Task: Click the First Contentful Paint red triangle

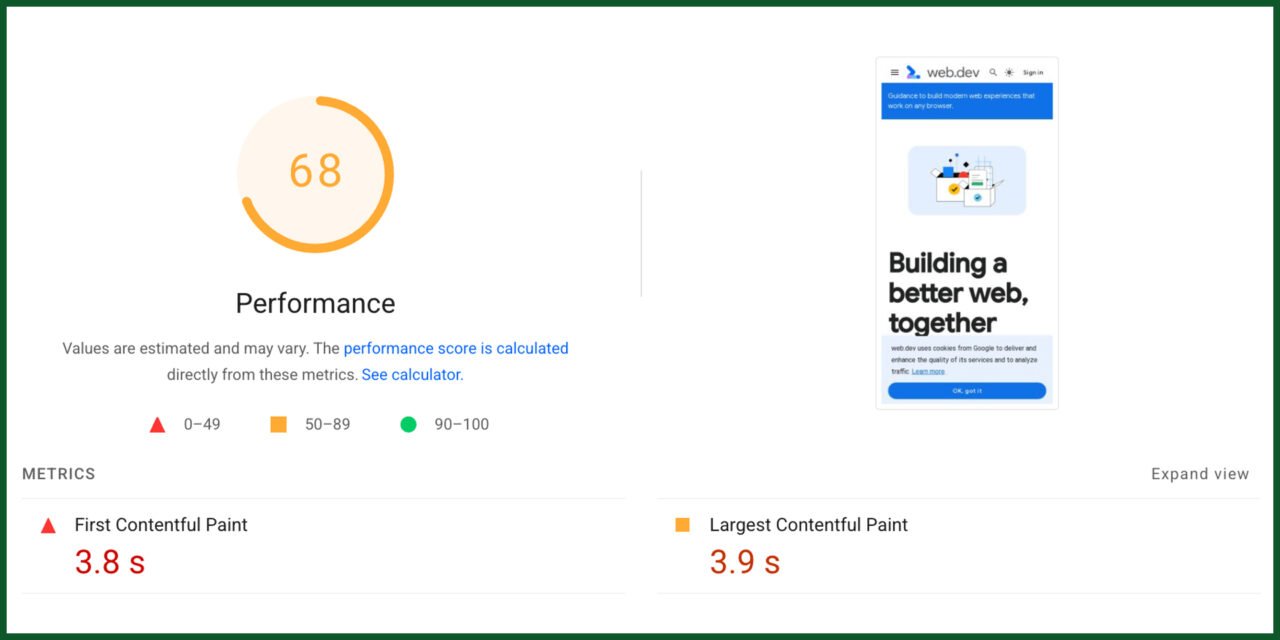Action: coord(48,525)
